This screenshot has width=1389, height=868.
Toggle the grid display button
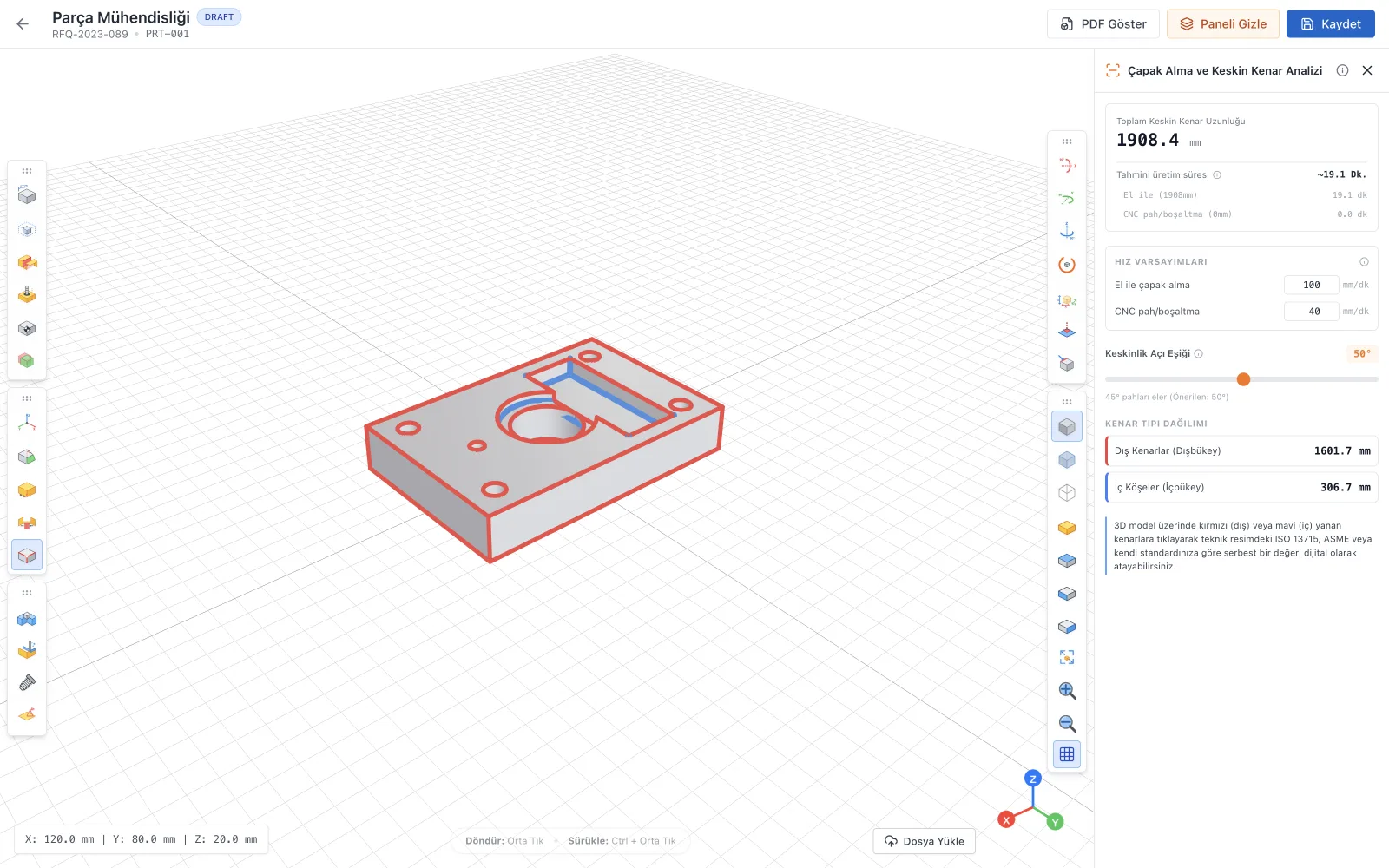coord(1067,754)
